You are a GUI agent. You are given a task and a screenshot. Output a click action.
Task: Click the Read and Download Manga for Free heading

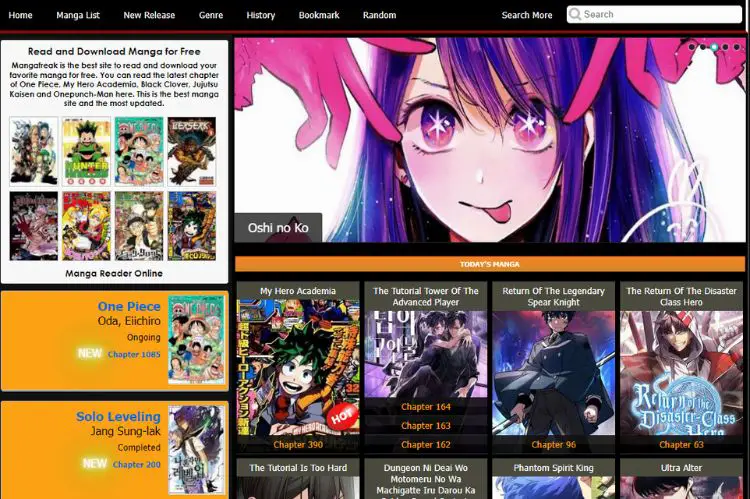pyautogui.click(x=114, y=51)
